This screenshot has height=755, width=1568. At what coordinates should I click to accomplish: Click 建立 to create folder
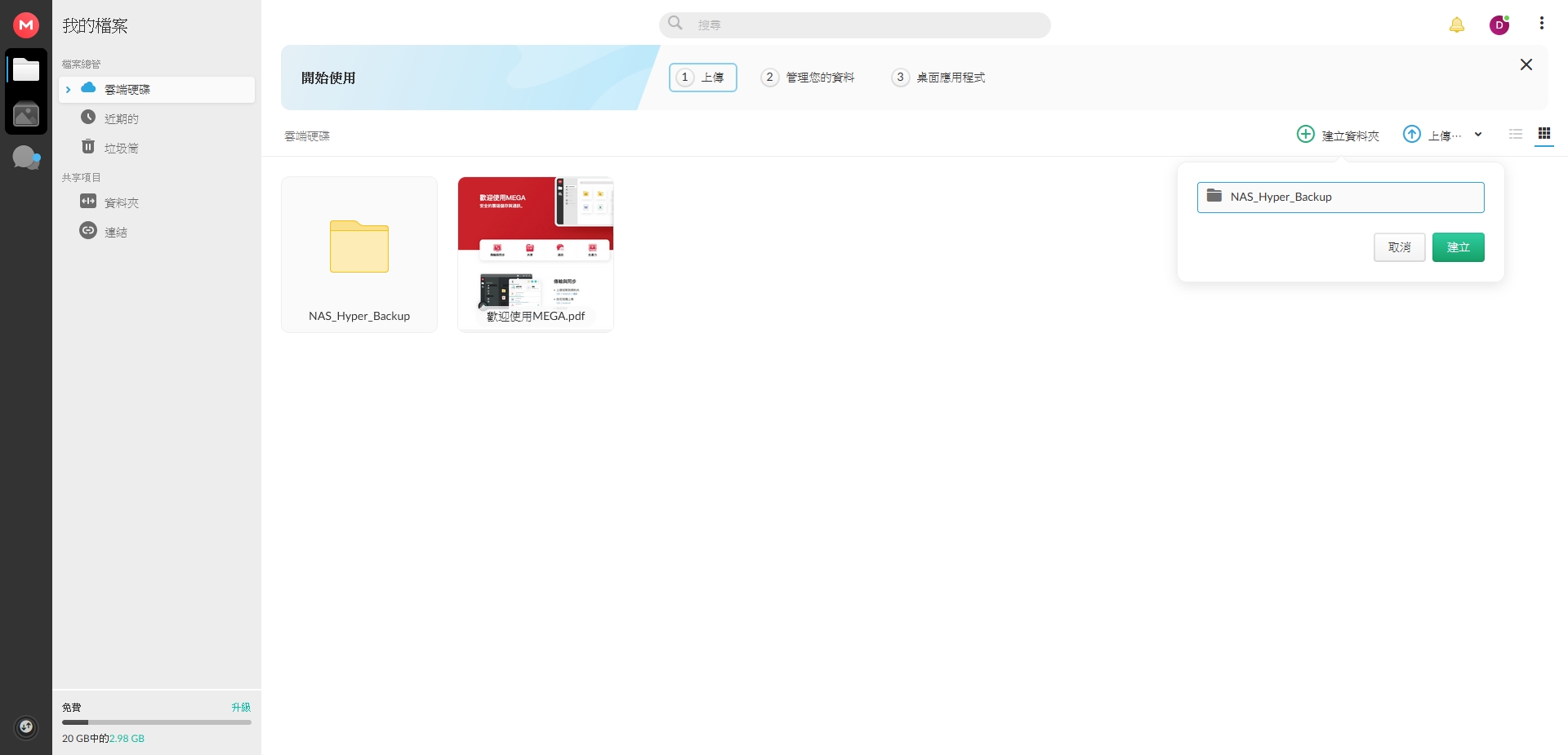(1459, 247)
